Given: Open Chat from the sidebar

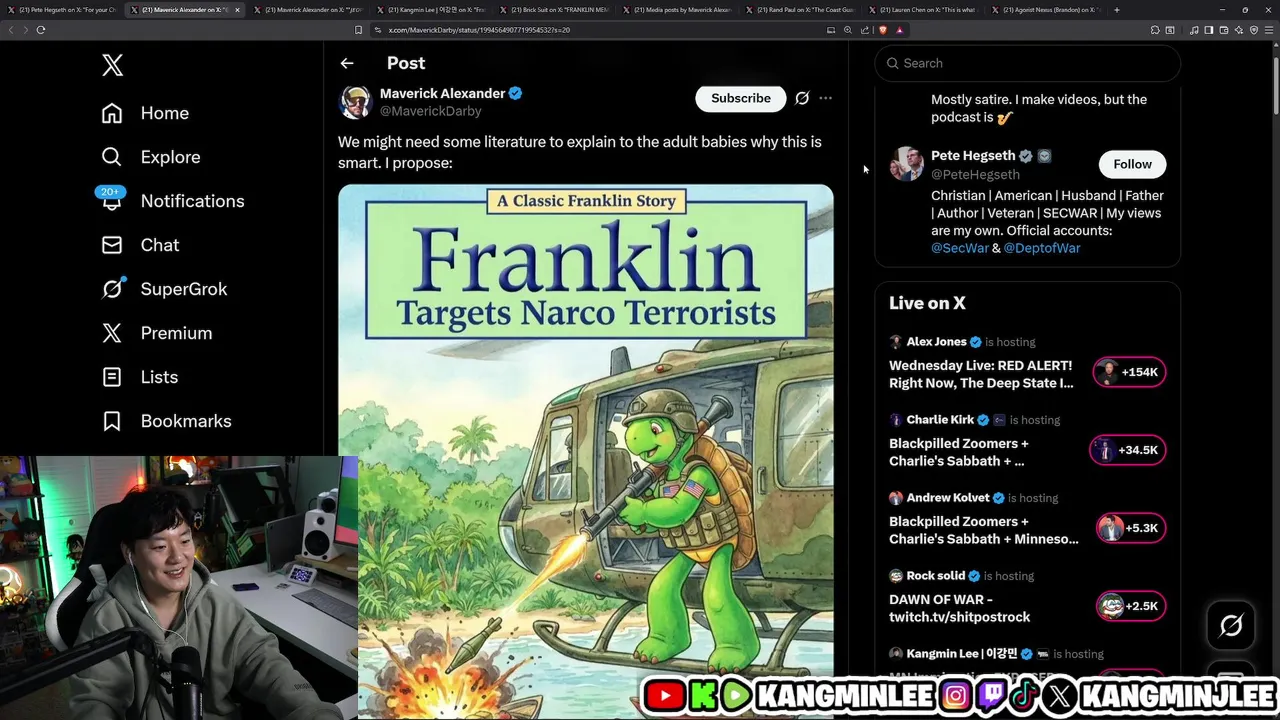Looking at the screenshot, I should point(140,245).
